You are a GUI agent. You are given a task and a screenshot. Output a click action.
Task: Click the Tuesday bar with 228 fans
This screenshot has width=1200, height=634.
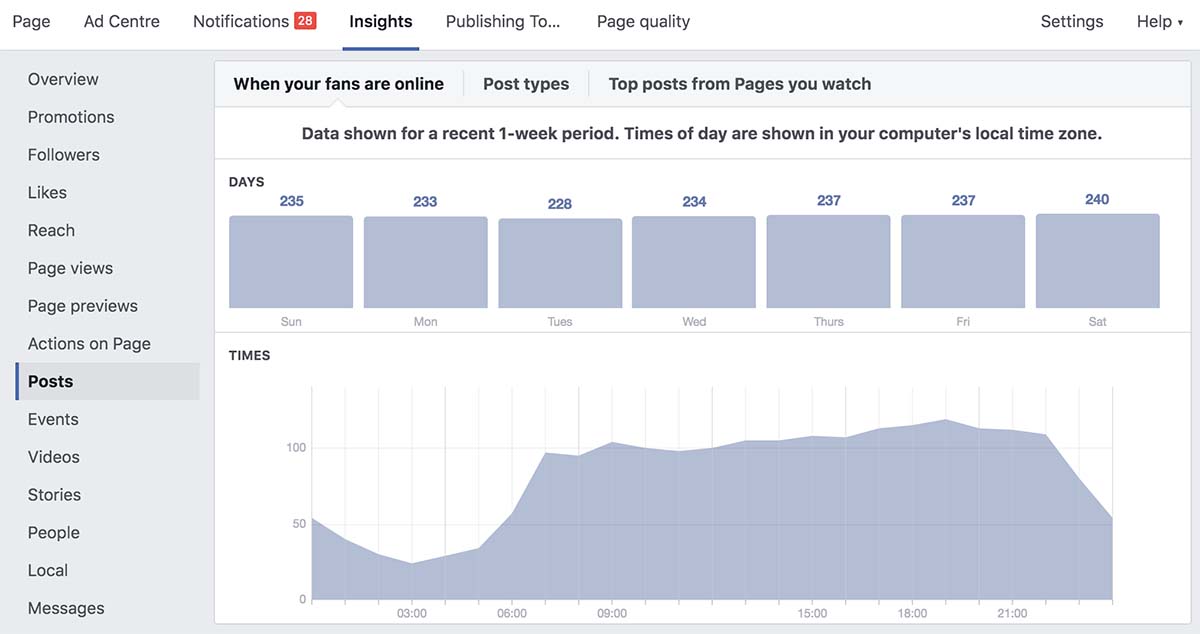559,261
